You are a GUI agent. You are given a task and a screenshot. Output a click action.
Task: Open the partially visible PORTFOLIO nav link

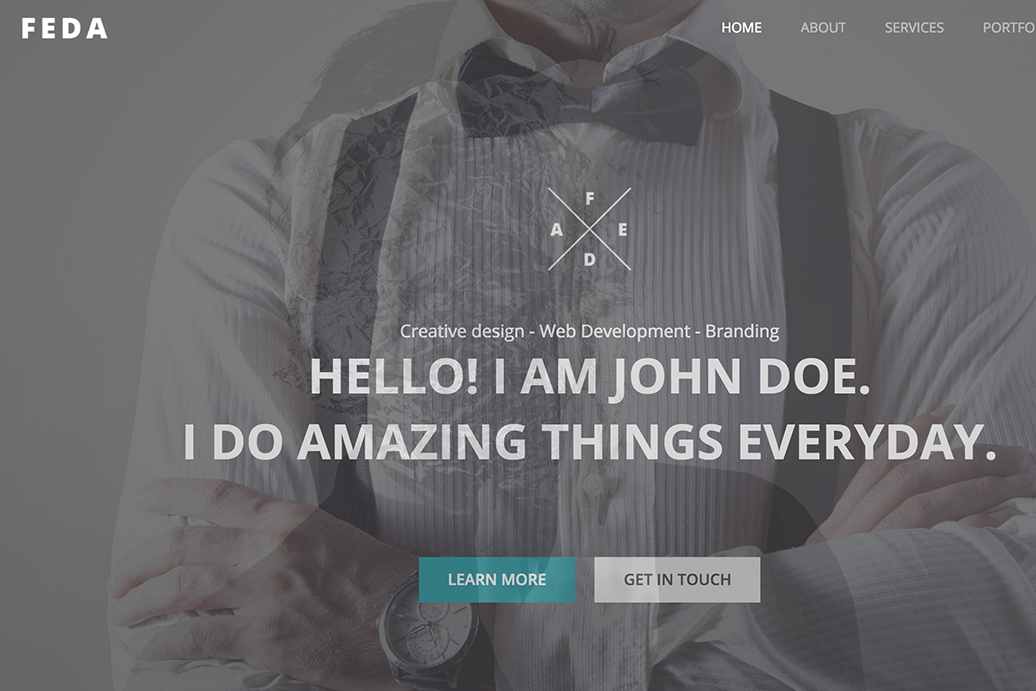1009,28
